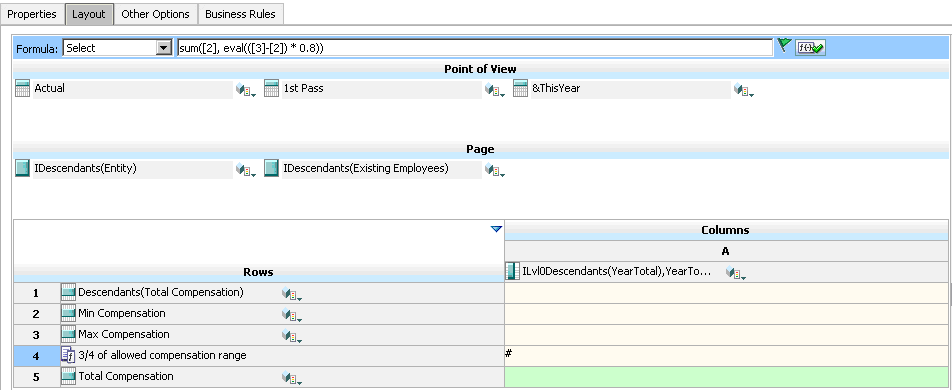Image resolution: width=952 pixels, height=391 pixels.
Task: Click the green flag icon beside the formula field
Action: 784,46
